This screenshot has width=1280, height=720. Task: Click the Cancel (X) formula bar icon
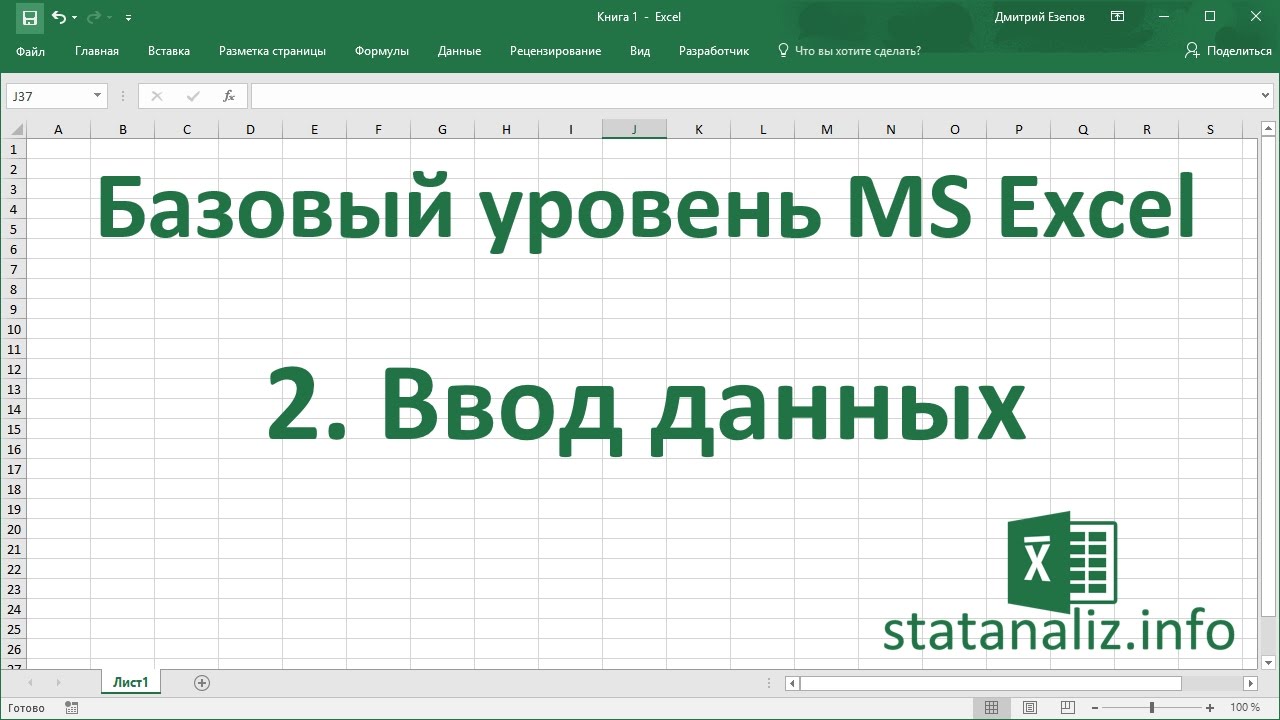pyautogui.click(x=157, y=96)
